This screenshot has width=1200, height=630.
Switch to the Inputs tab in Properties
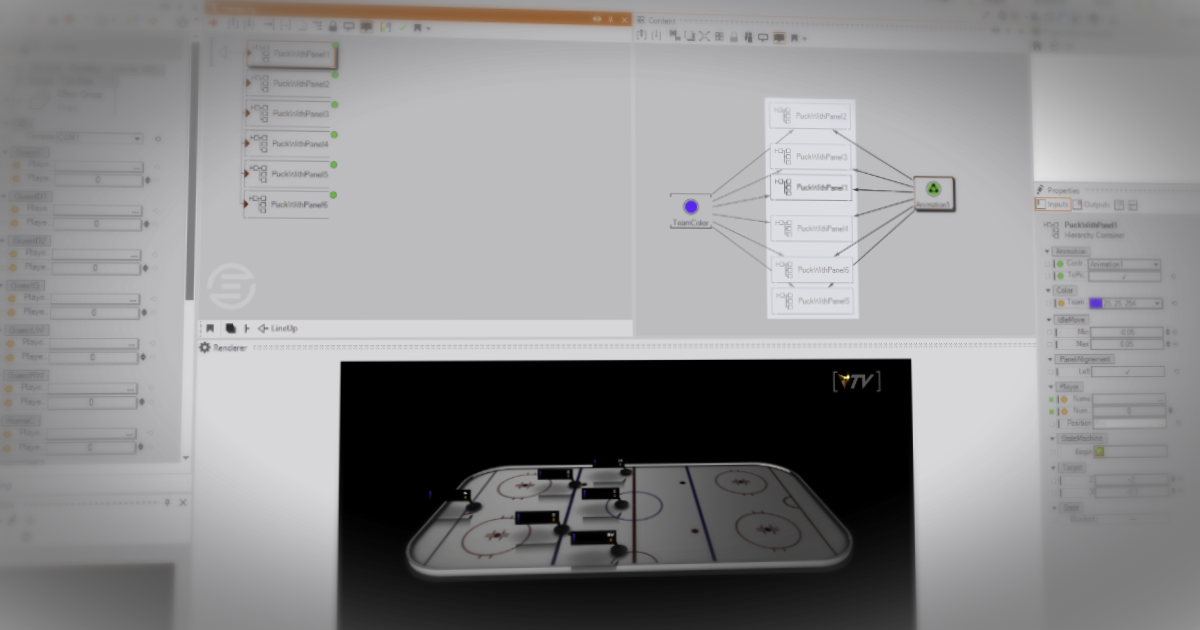coord(1053,205)
